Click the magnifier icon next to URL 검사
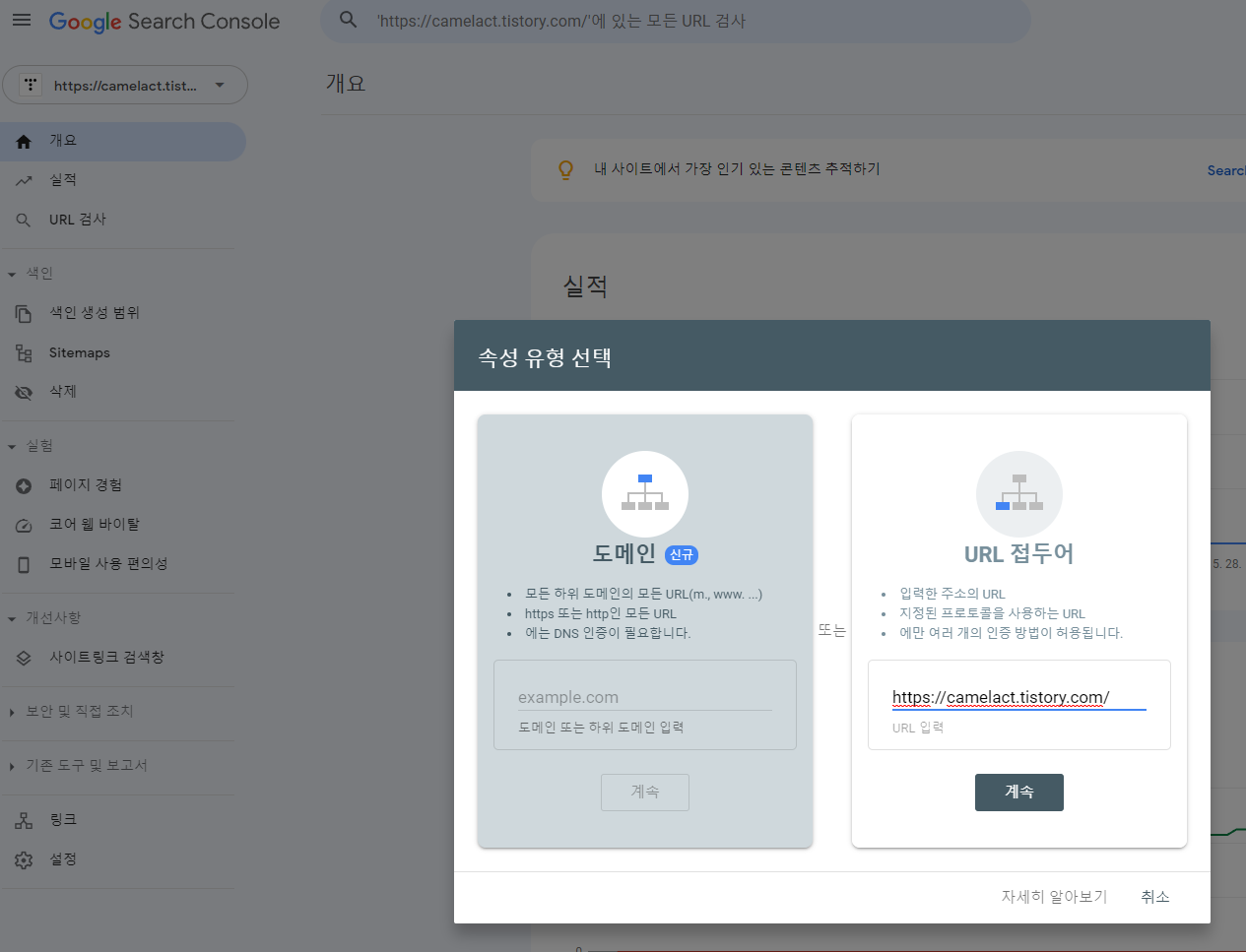This screenshot has height=952, width=1246. (x=24, y=221)
